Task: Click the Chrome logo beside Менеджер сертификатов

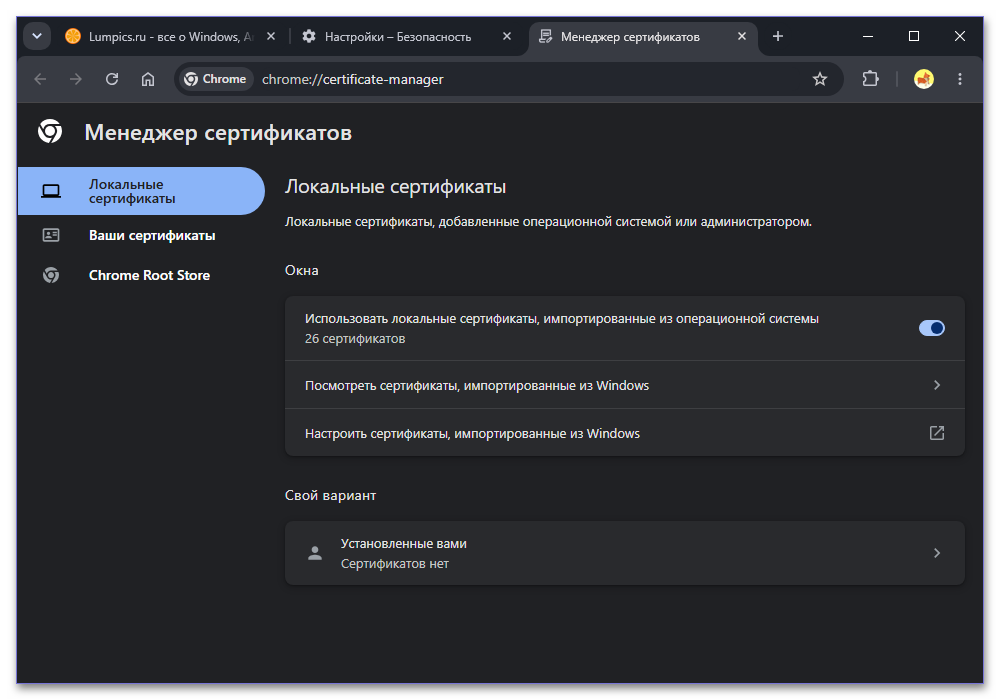Action: (50, 131)
